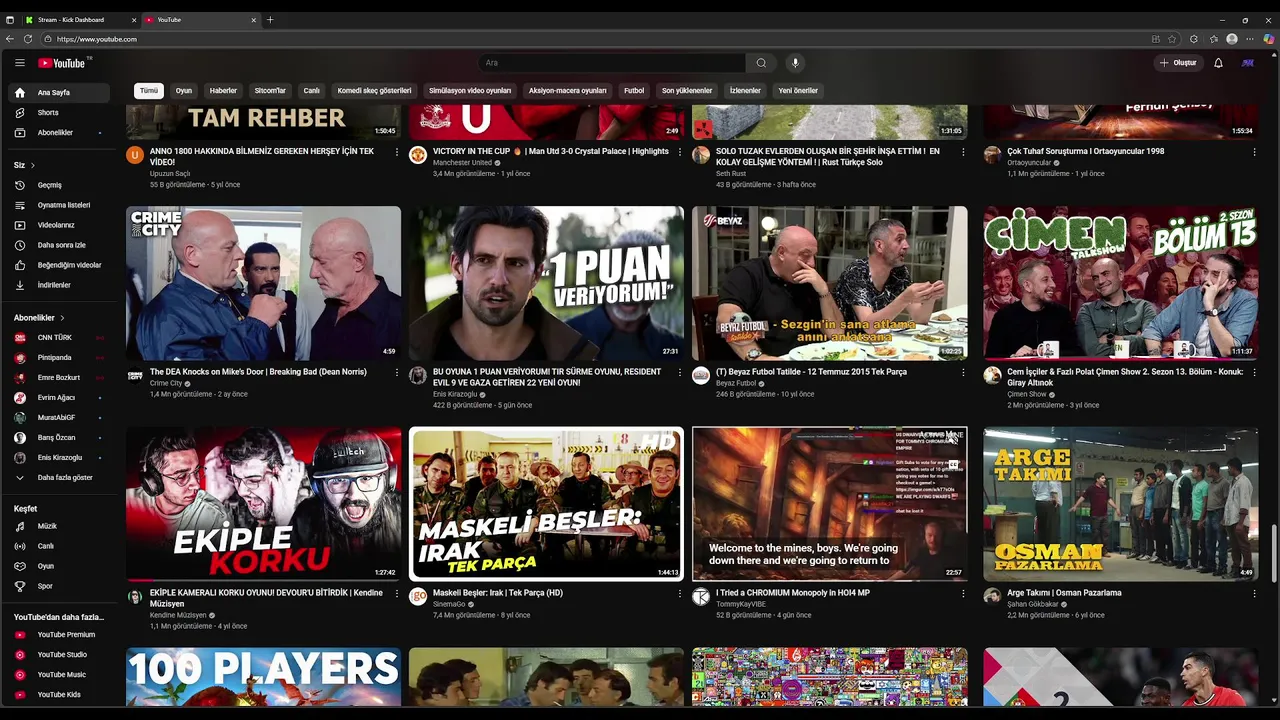Screen dimensions: 1280x720
Task: Open more options for Breaking Bad video
Action: point(397,372)
